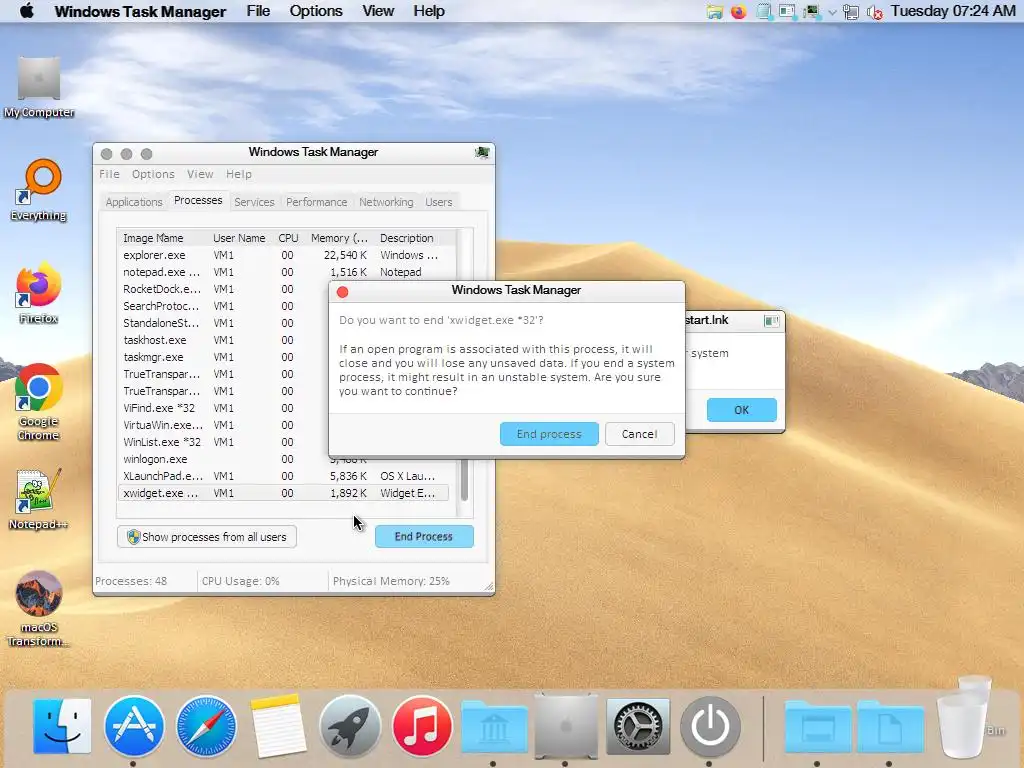This screenshot has height=768, width=1024.
Task: Open Notes from the dock
Action: (x=278, y=726)
